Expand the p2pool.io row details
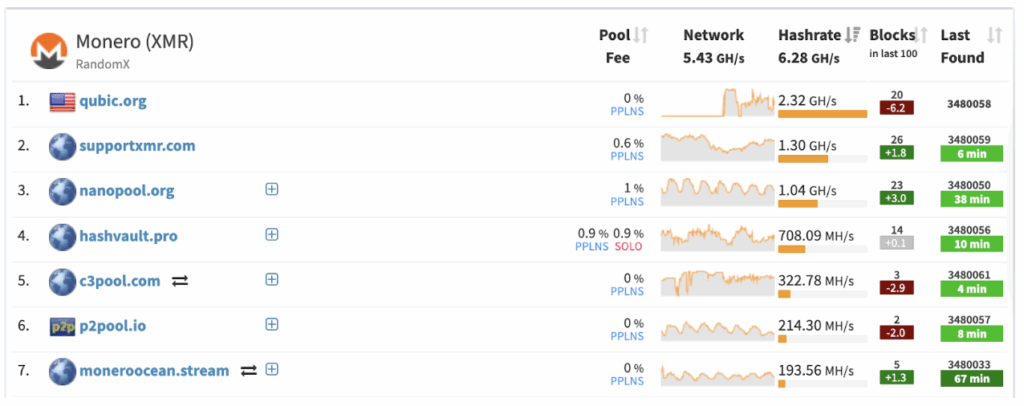The height and width of the screenshot is (406, 1024). [272, 324]
